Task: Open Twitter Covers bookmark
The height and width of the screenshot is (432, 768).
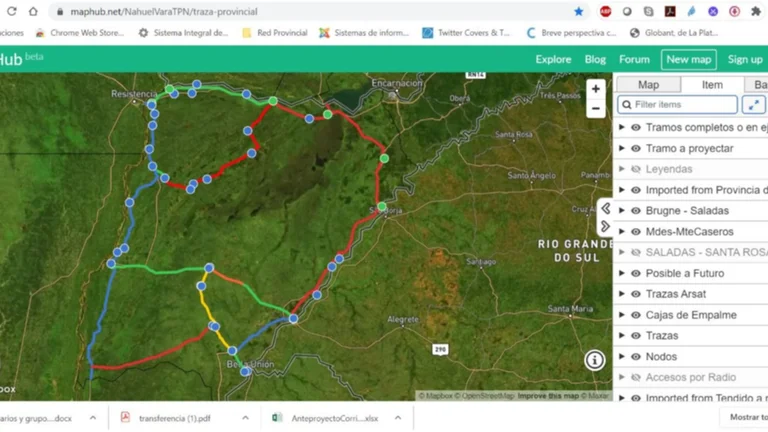Action: (466, 33)
